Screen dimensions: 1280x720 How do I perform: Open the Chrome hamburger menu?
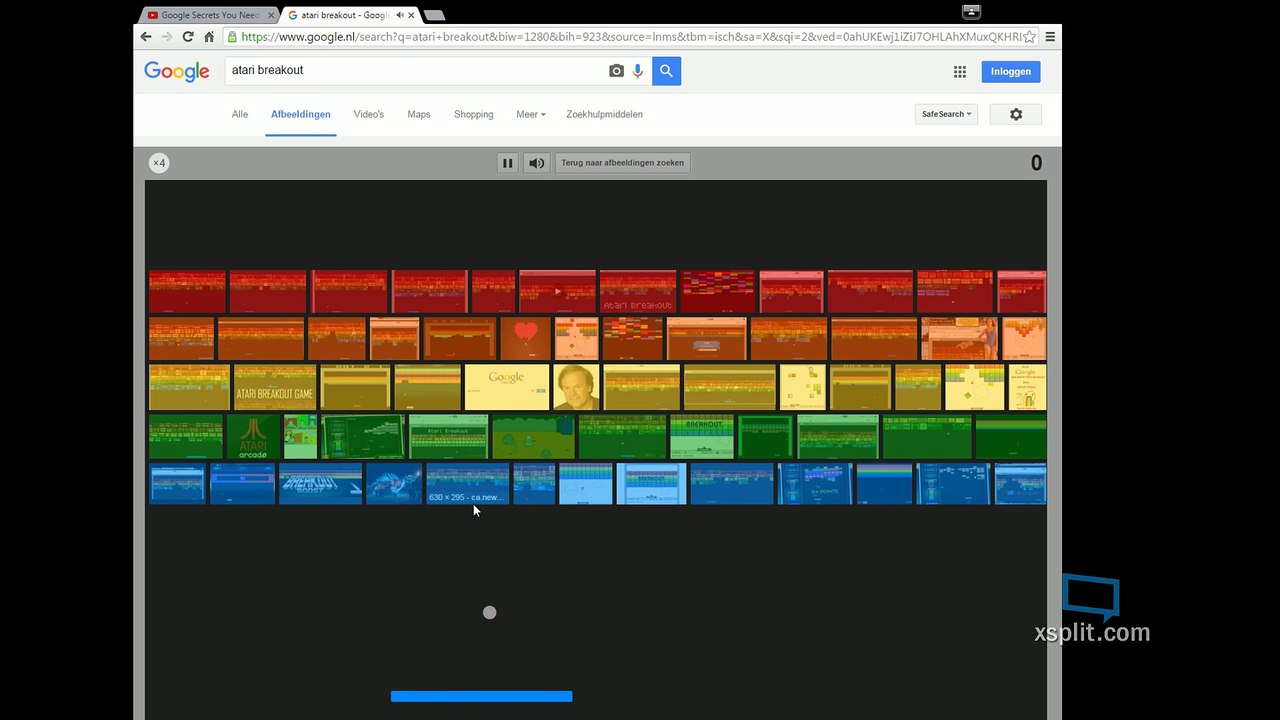click(x=1050, y=37)
